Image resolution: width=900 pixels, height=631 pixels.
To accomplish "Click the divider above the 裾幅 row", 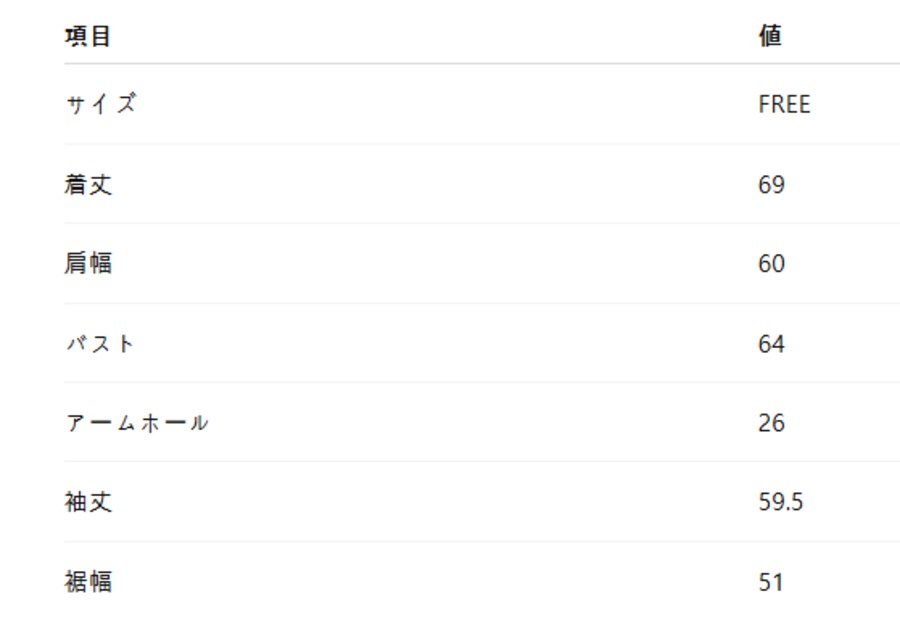I will pyautogui.click(x=480, y=541).
